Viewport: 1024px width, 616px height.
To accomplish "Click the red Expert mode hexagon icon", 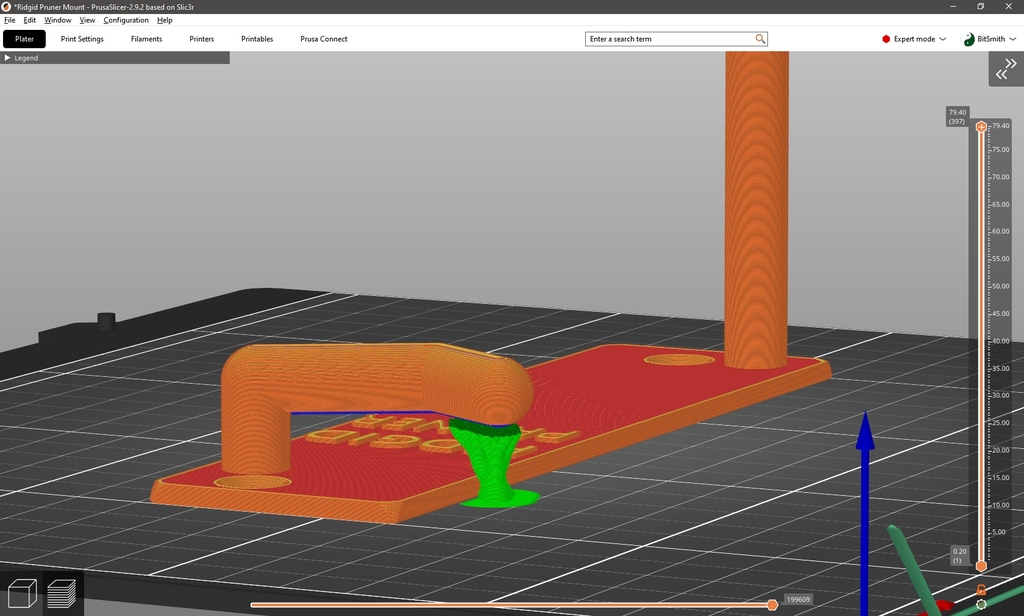I will pos(886,39).
